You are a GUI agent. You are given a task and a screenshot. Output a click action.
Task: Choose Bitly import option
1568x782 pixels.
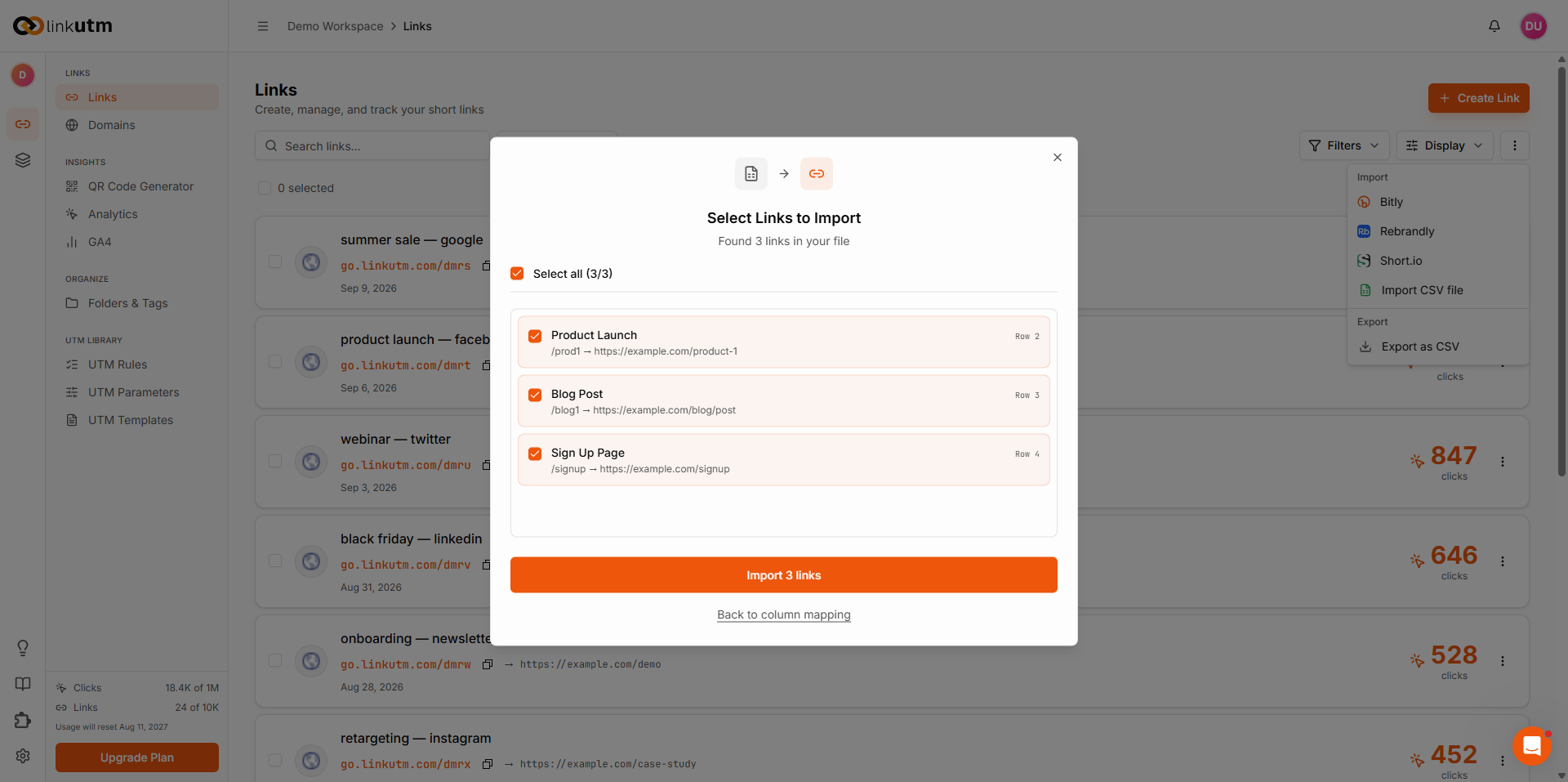click(1438, 202)
